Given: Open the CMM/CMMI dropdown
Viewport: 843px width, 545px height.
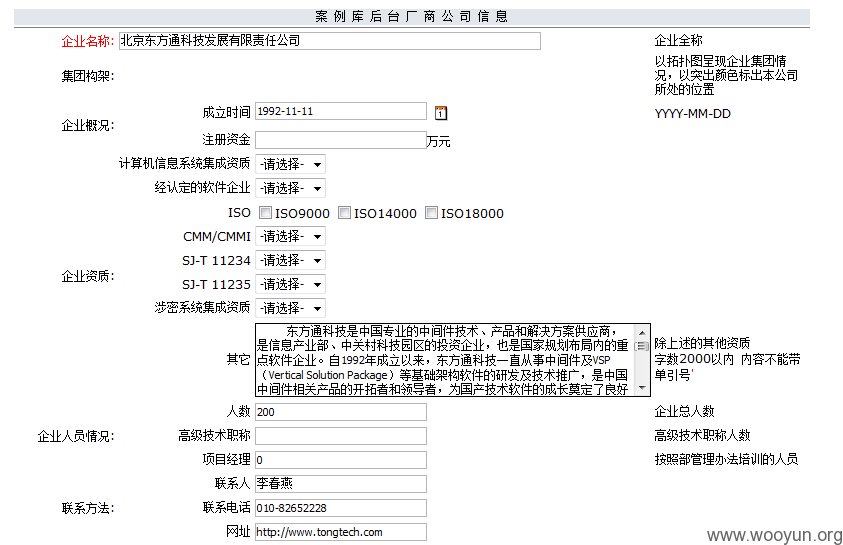Looking at the screenshot, I should coord(290,236).
